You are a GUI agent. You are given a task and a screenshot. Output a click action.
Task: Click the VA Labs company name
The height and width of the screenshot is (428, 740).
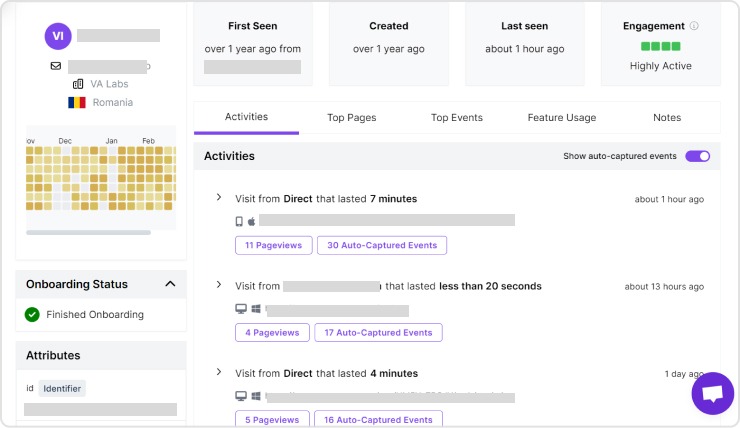coord(109,84)
